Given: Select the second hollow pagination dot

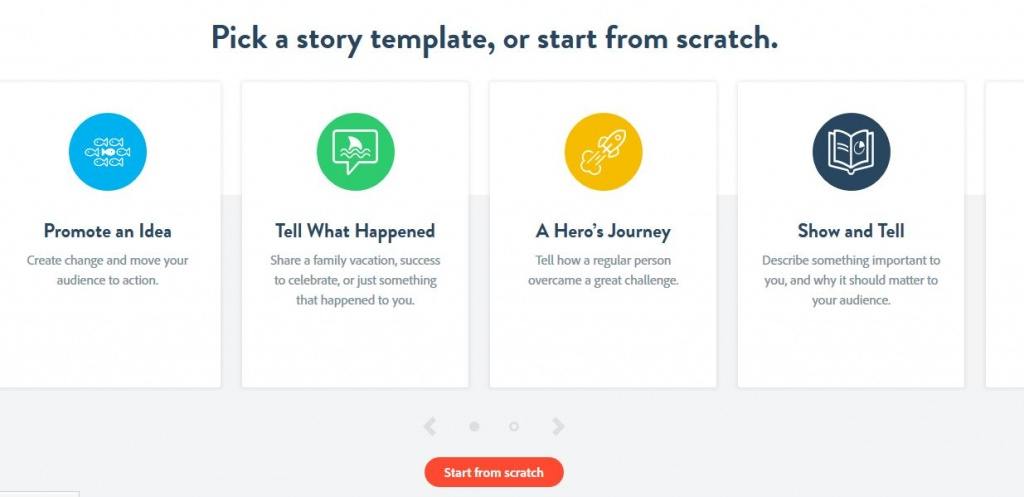Looking at the screenshot, I should [x=513, y=426].
